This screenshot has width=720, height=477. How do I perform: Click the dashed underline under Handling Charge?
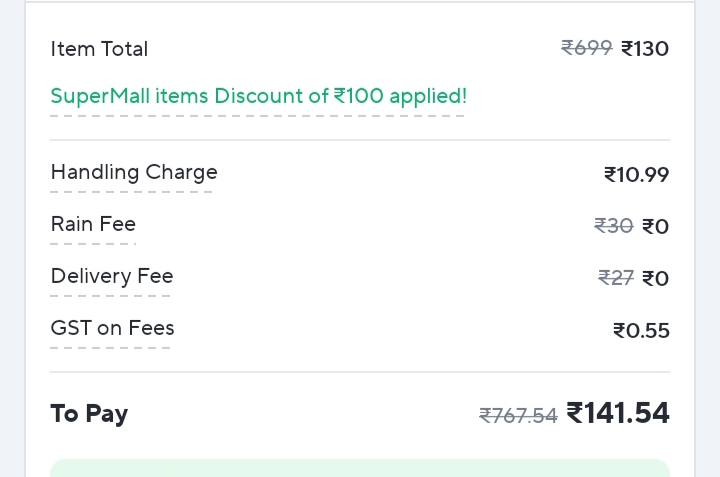132,191
